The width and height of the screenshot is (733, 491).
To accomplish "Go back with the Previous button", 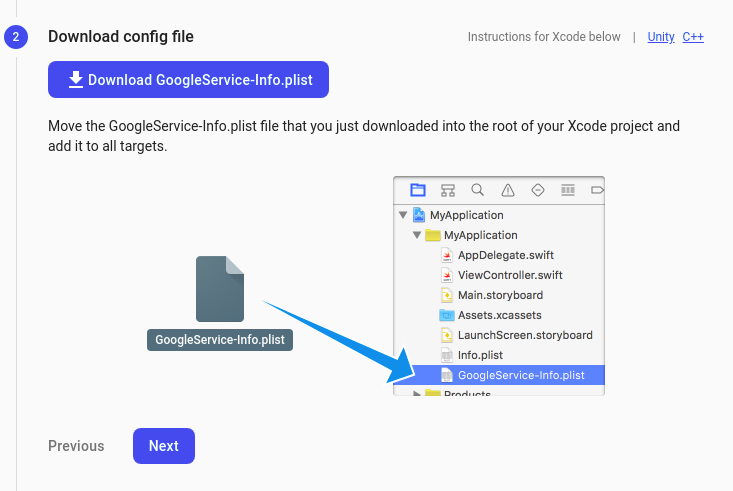I will point(76,446).
